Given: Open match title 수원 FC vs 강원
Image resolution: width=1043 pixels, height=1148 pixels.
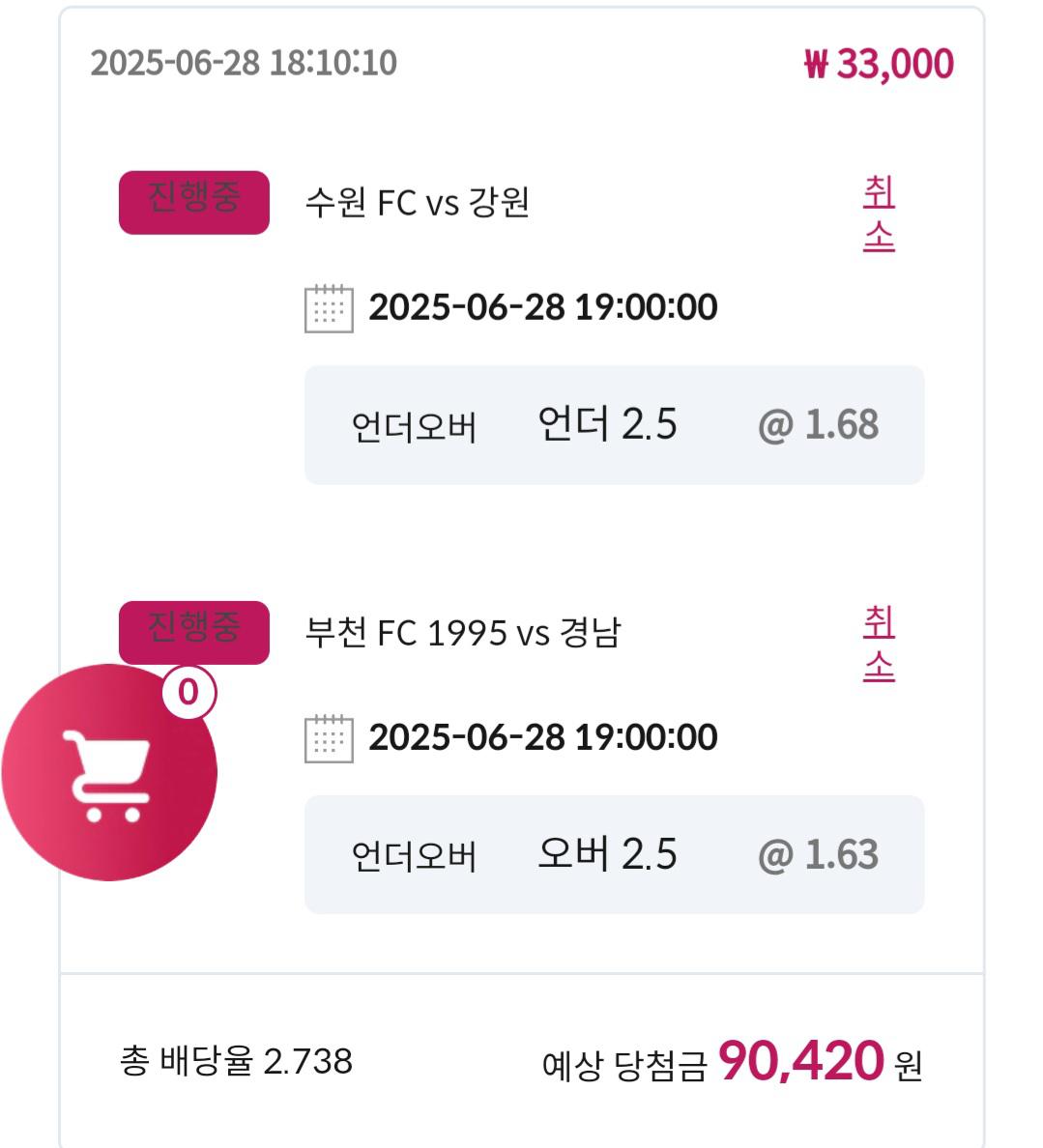Looking at the screenshot, I should pos(417,203).
